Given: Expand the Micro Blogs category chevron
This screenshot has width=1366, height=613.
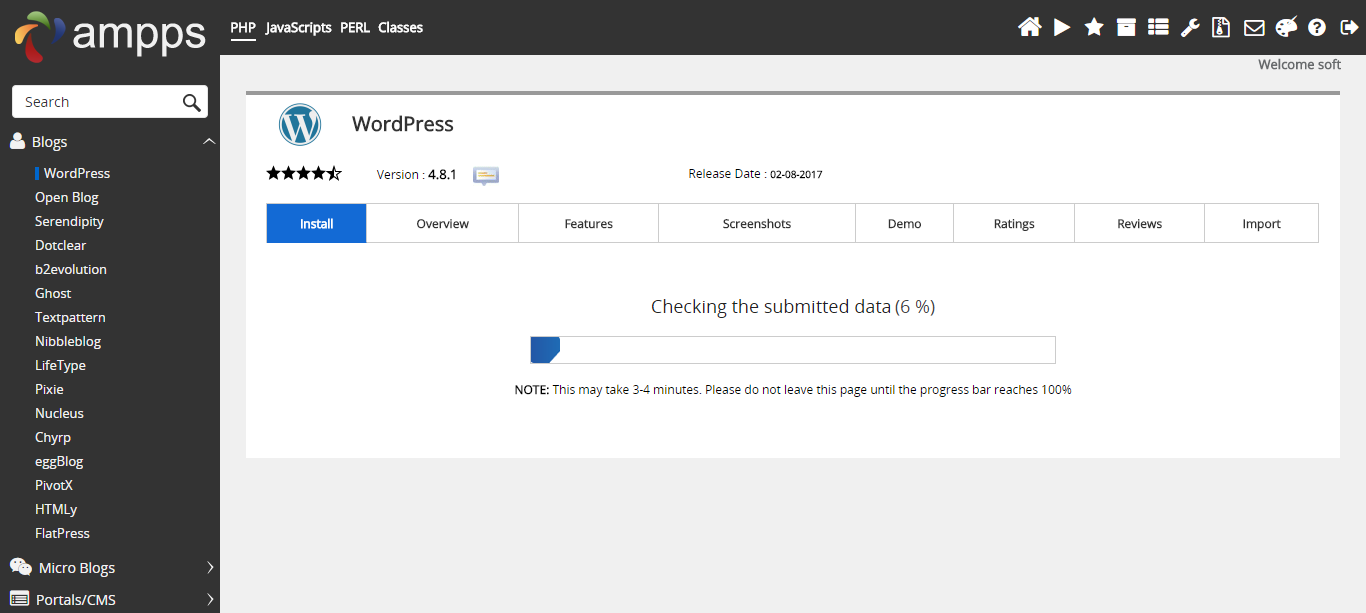Looking at the screenshot, I should click(210, 567).
